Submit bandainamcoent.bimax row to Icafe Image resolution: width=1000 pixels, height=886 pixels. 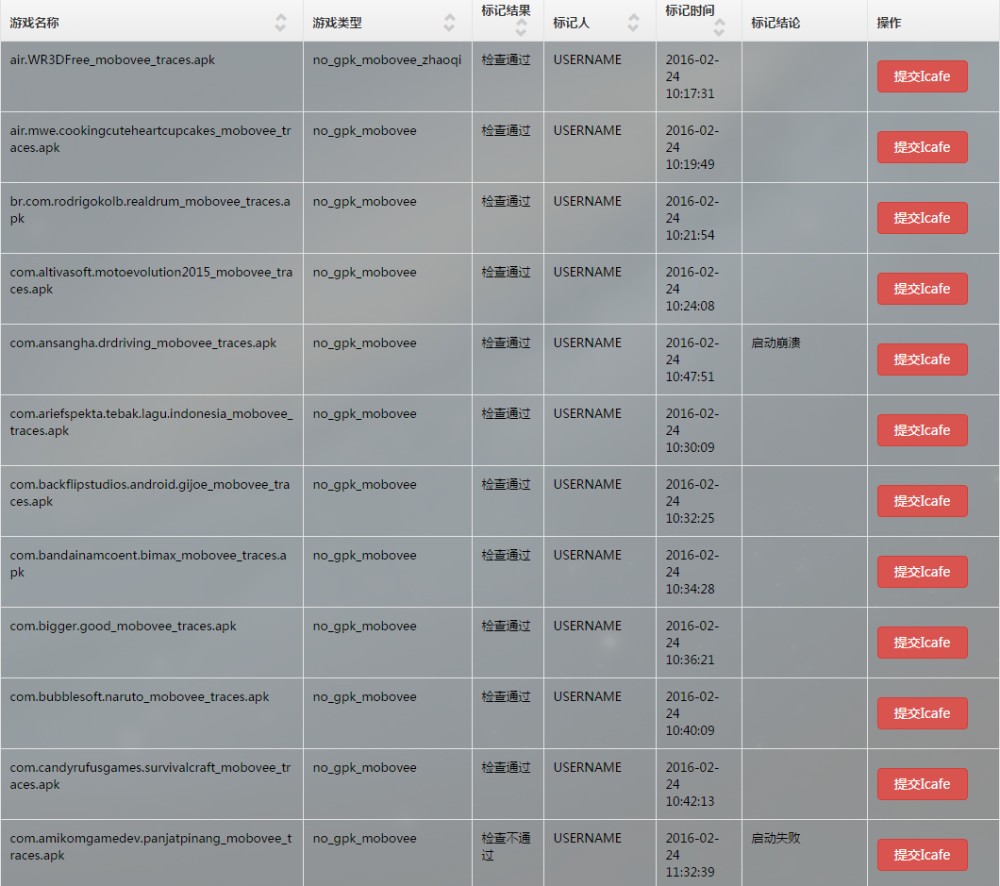coord(922,572)
